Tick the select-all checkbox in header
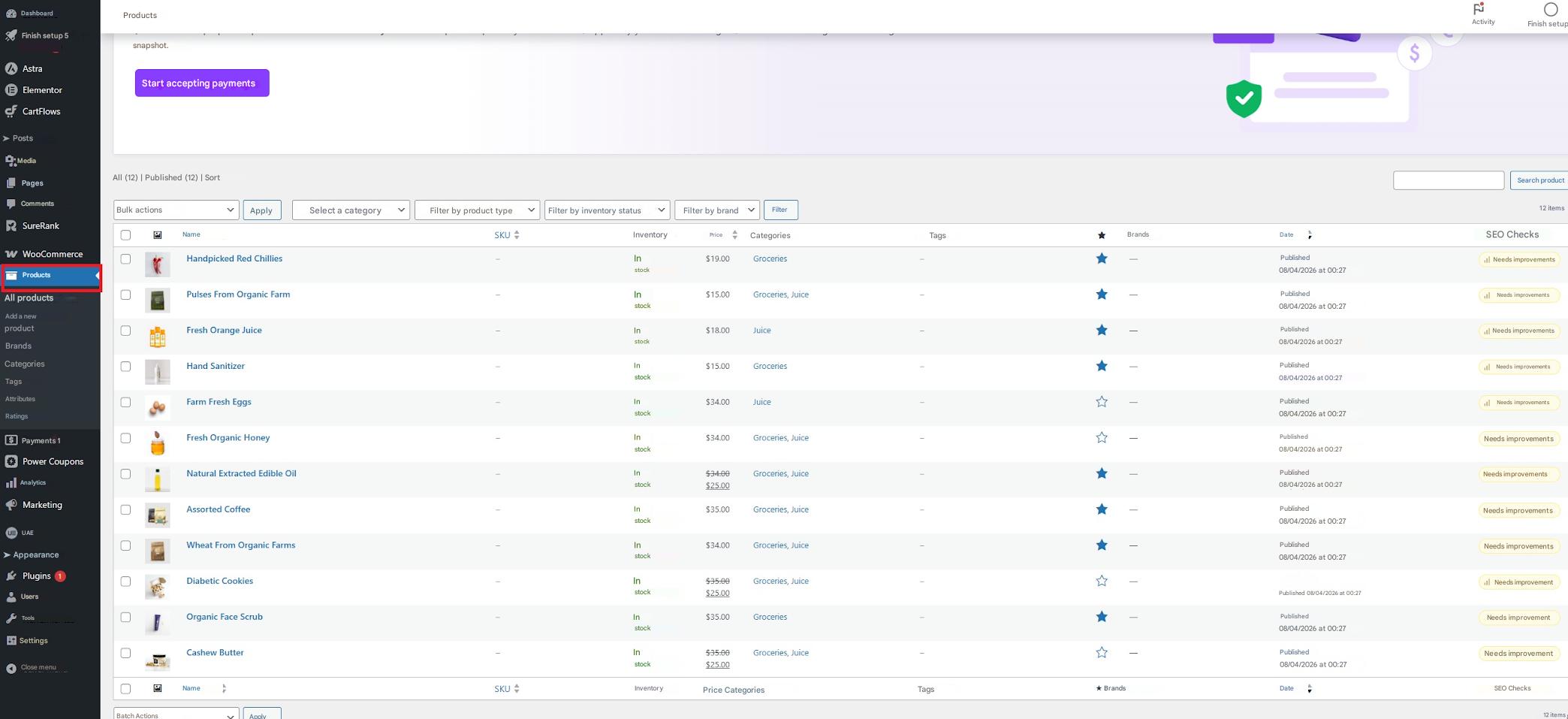Viewport: 1568px width, 719px height. point(125,235)
